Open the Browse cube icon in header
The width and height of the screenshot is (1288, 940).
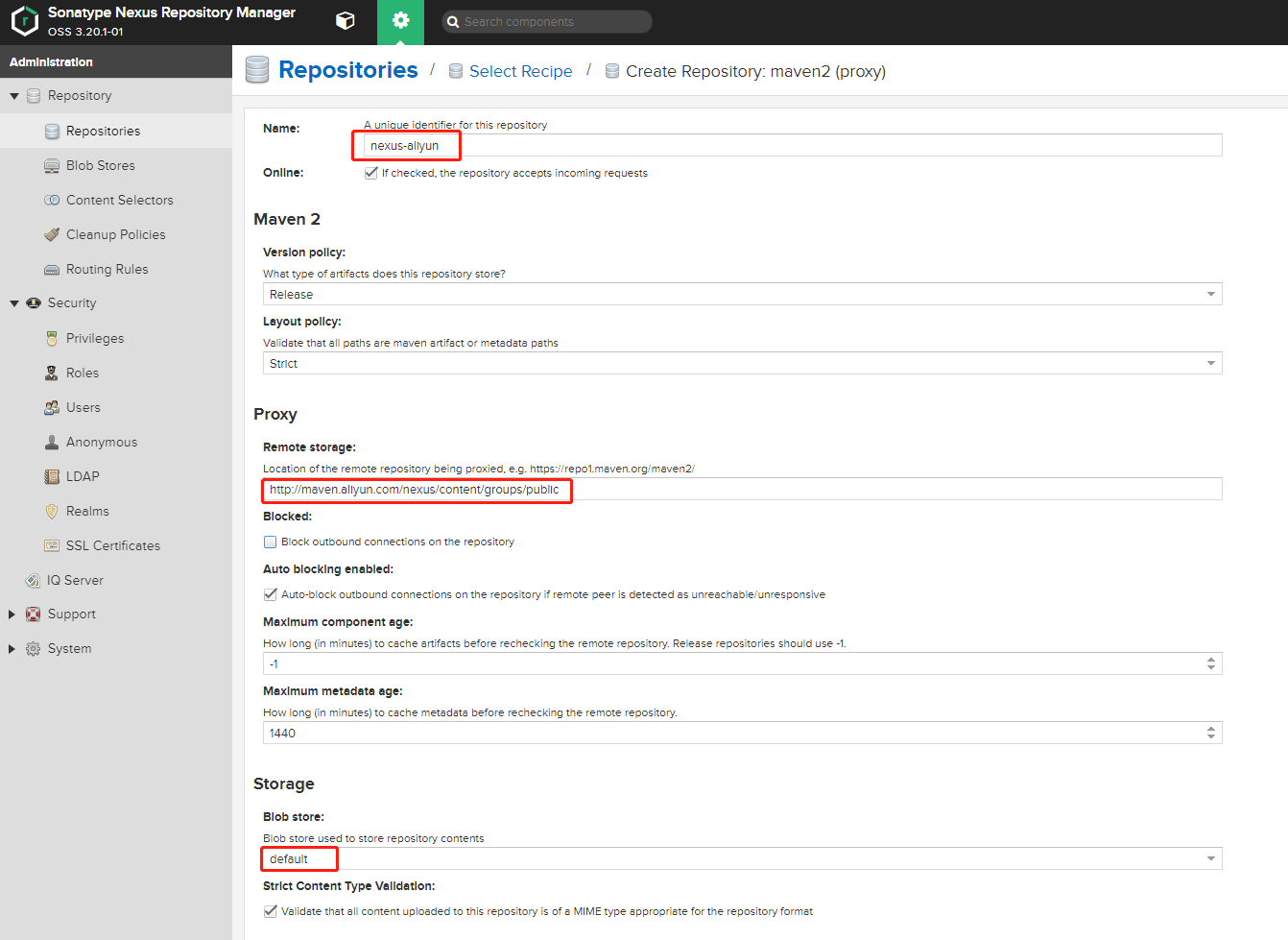(x=346, y=21)
